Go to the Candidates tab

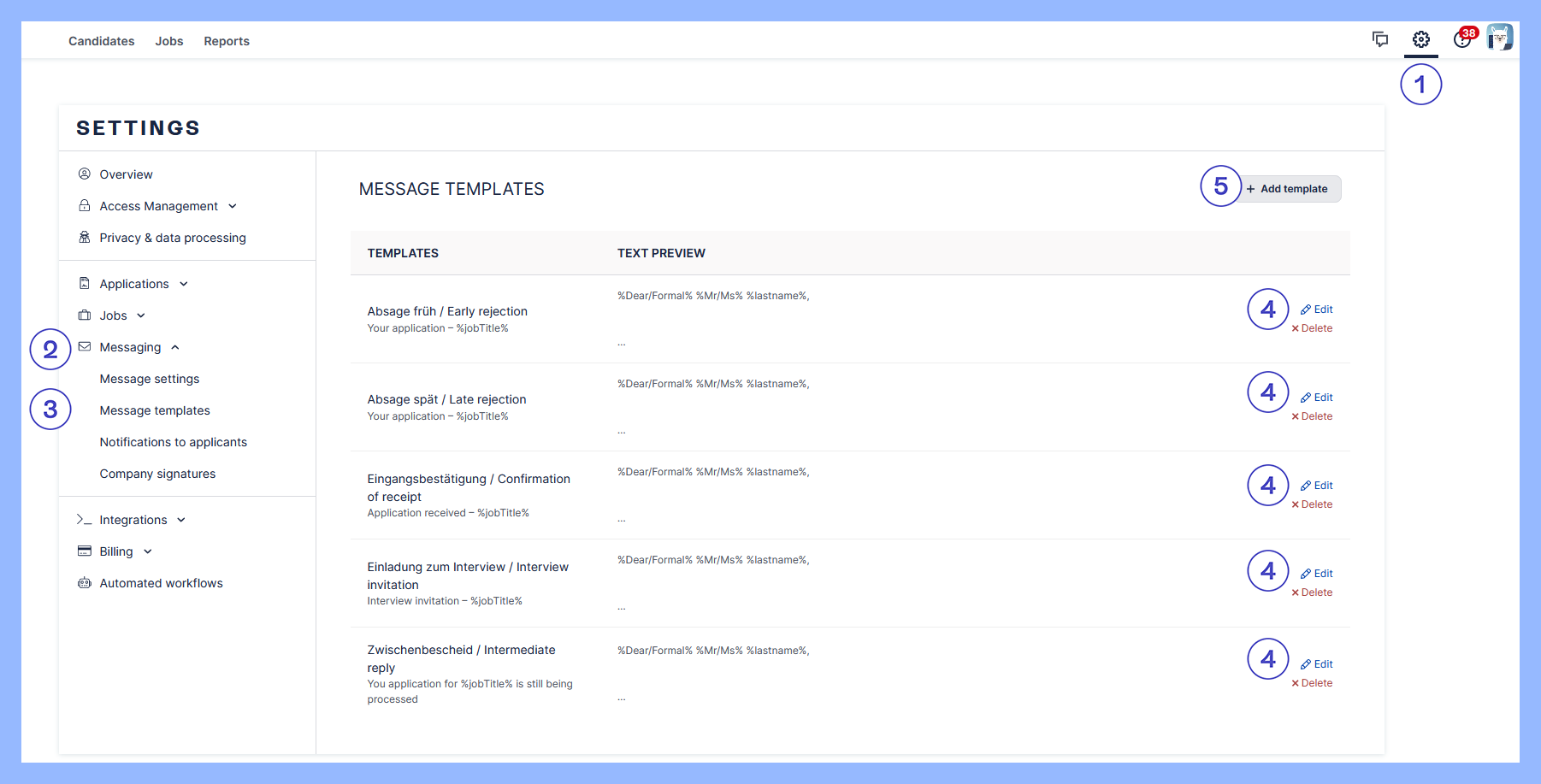click(x=101, y=41)
